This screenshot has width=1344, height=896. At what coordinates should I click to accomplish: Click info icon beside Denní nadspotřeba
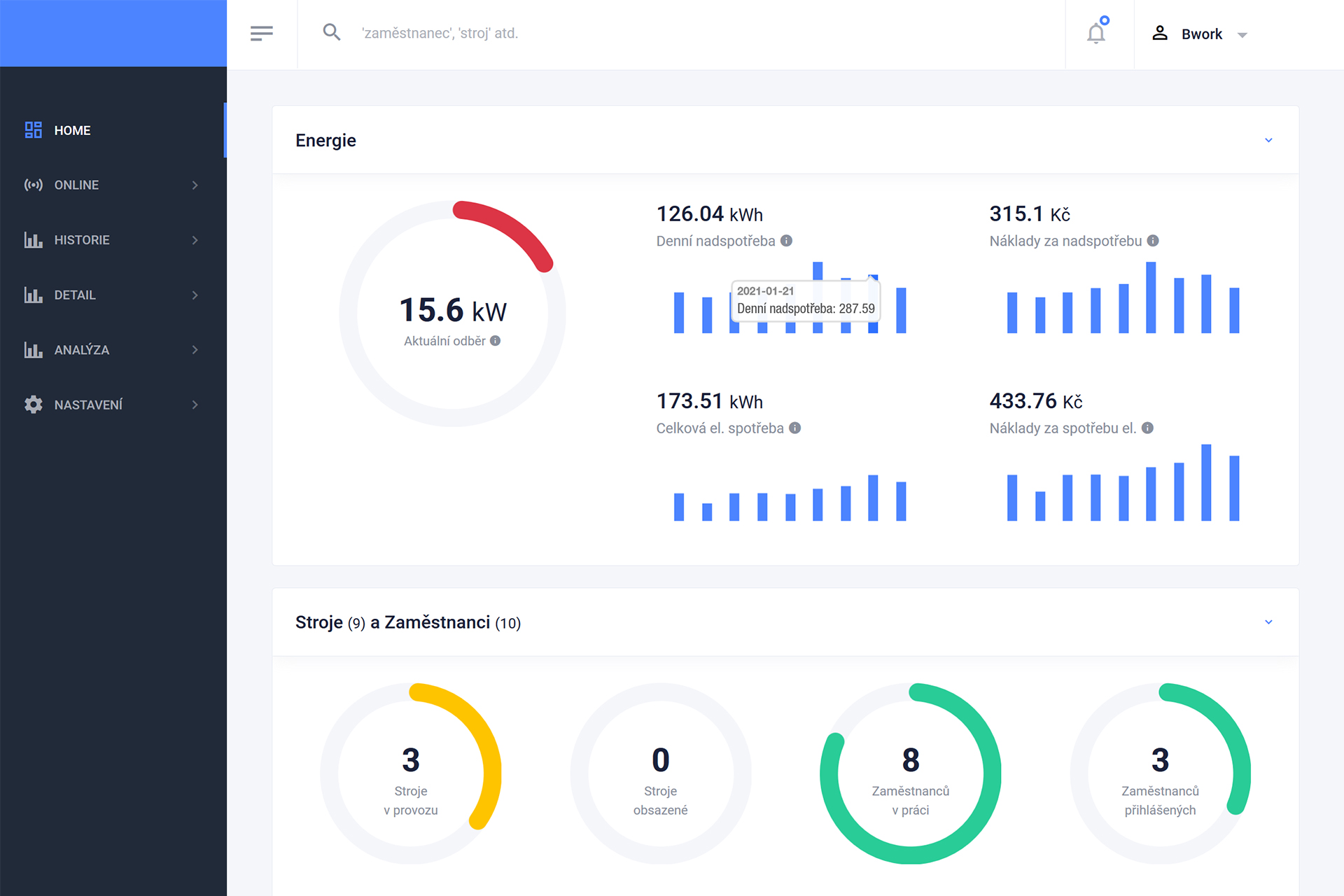[787, 241]
